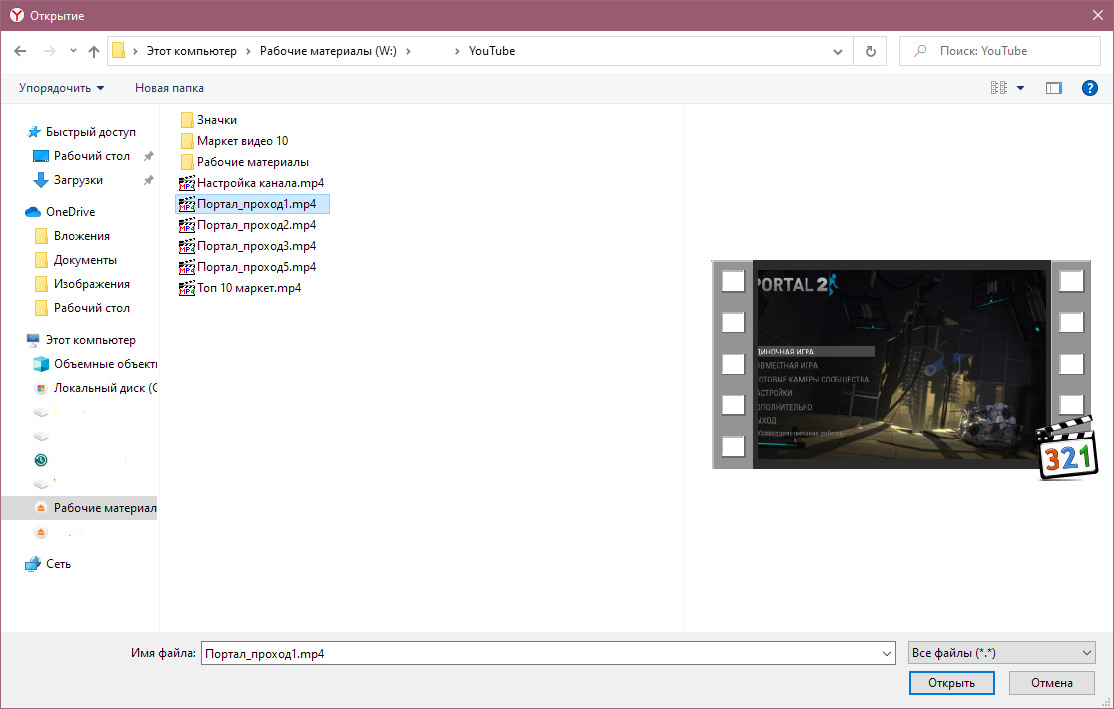The height and width of the screenshot is (709, 1114).
Task: Click the Yandex browser logo in title bar
Action: point(16,15)
